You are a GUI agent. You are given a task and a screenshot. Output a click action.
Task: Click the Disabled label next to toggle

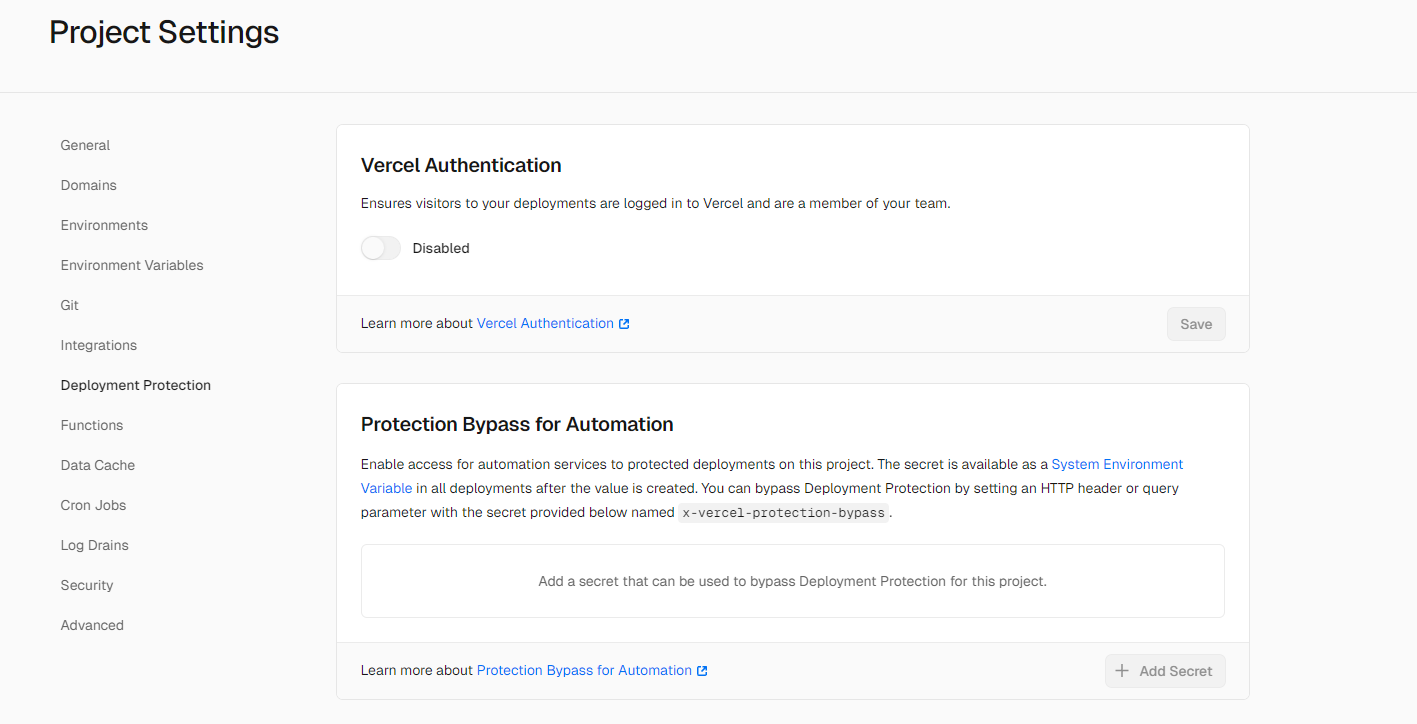click(441, 248)
